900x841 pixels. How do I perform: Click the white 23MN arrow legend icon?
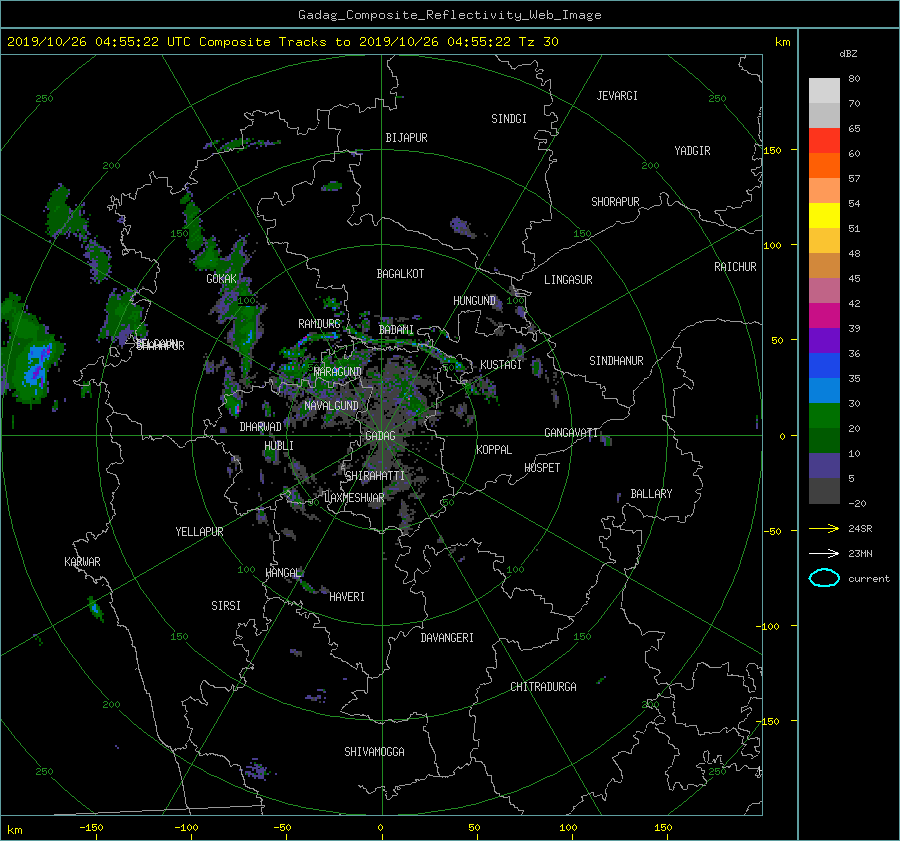[x=824, y=553]
